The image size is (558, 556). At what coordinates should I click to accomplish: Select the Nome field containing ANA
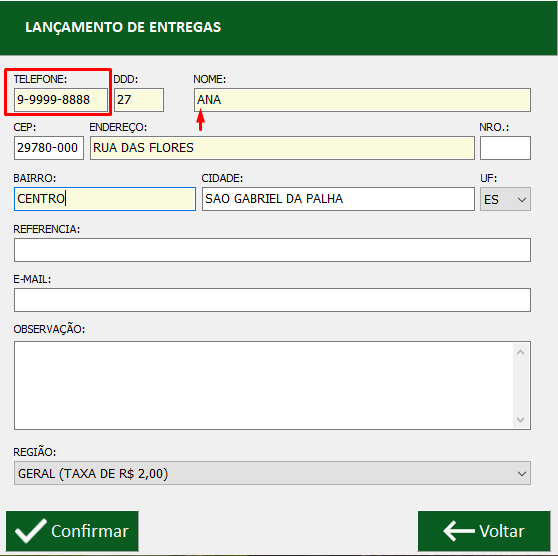coord(362,100)
